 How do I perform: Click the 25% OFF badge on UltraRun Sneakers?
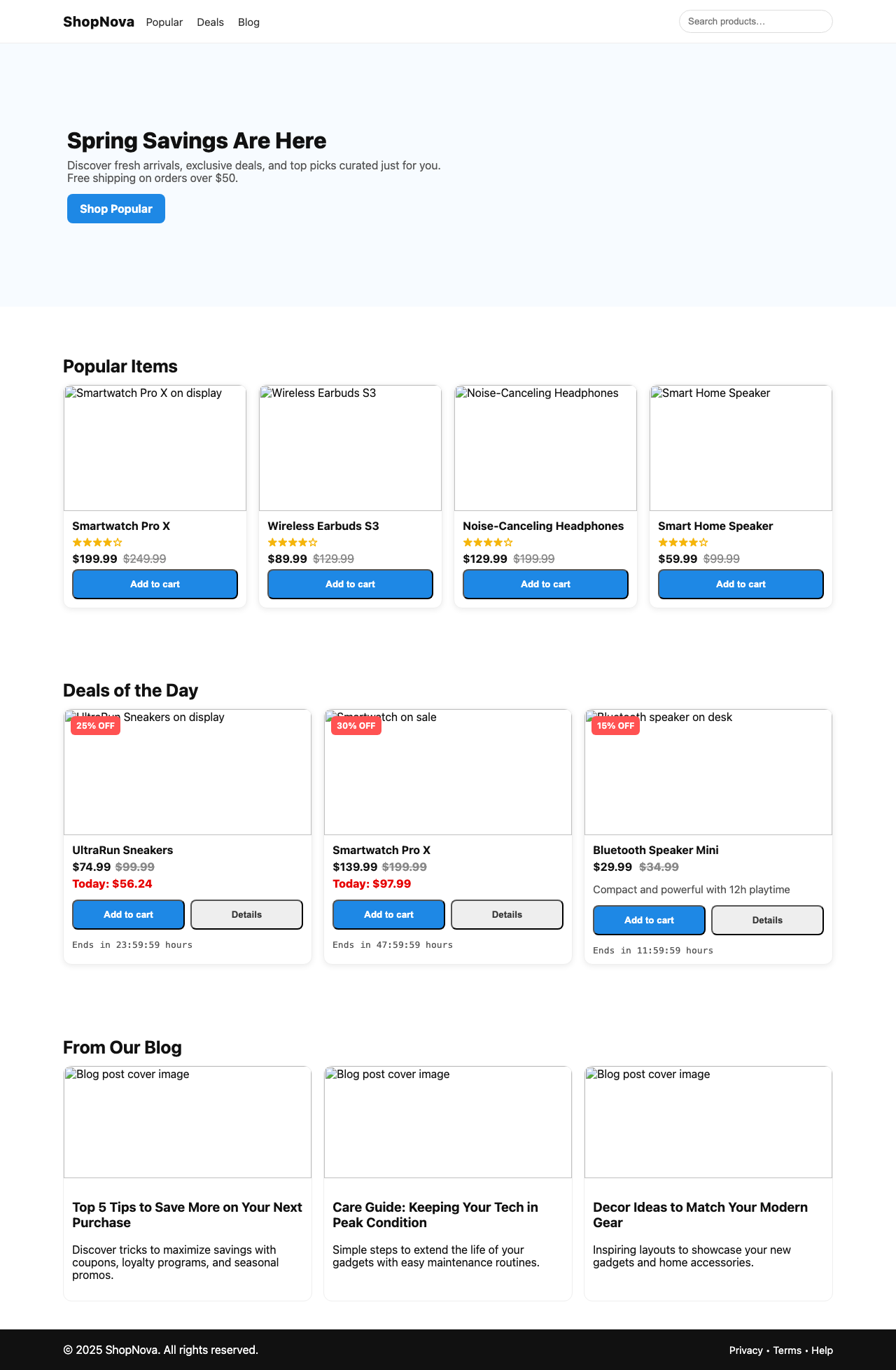pyautogui.click(x=95, y=725)
